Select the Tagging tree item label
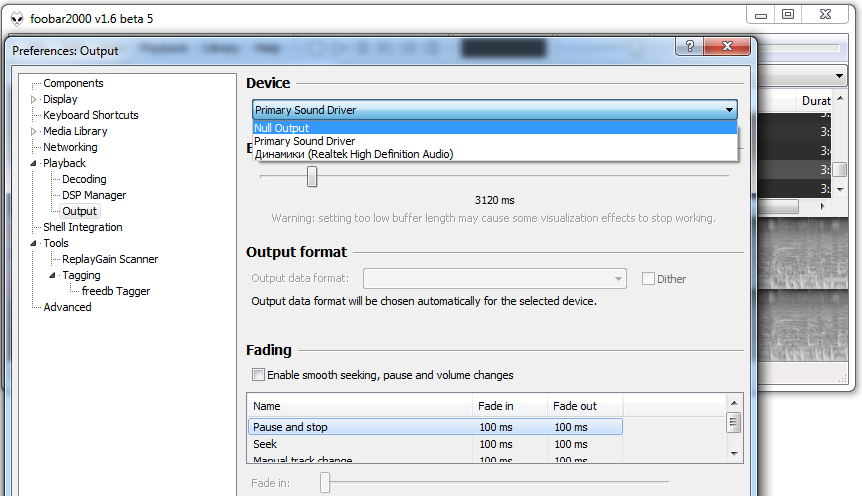 (x=81, y=275)
